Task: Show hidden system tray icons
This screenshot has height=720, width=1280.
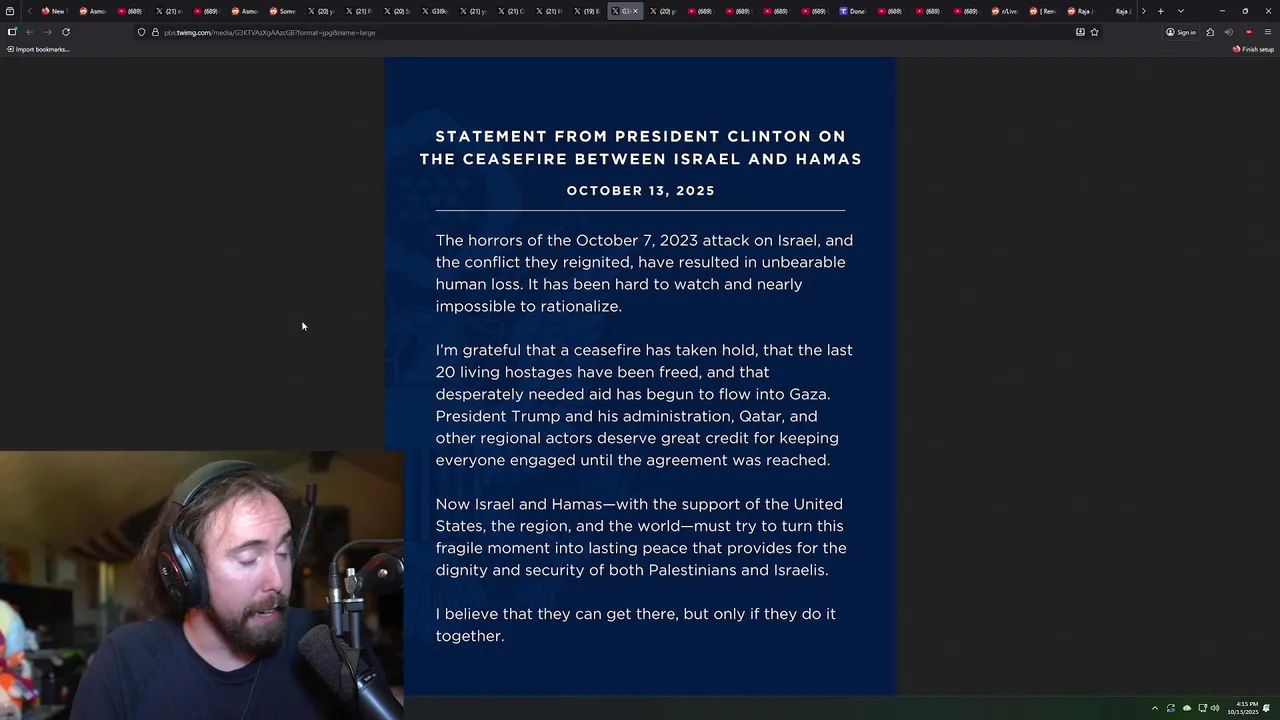Action: (1155, 708)
